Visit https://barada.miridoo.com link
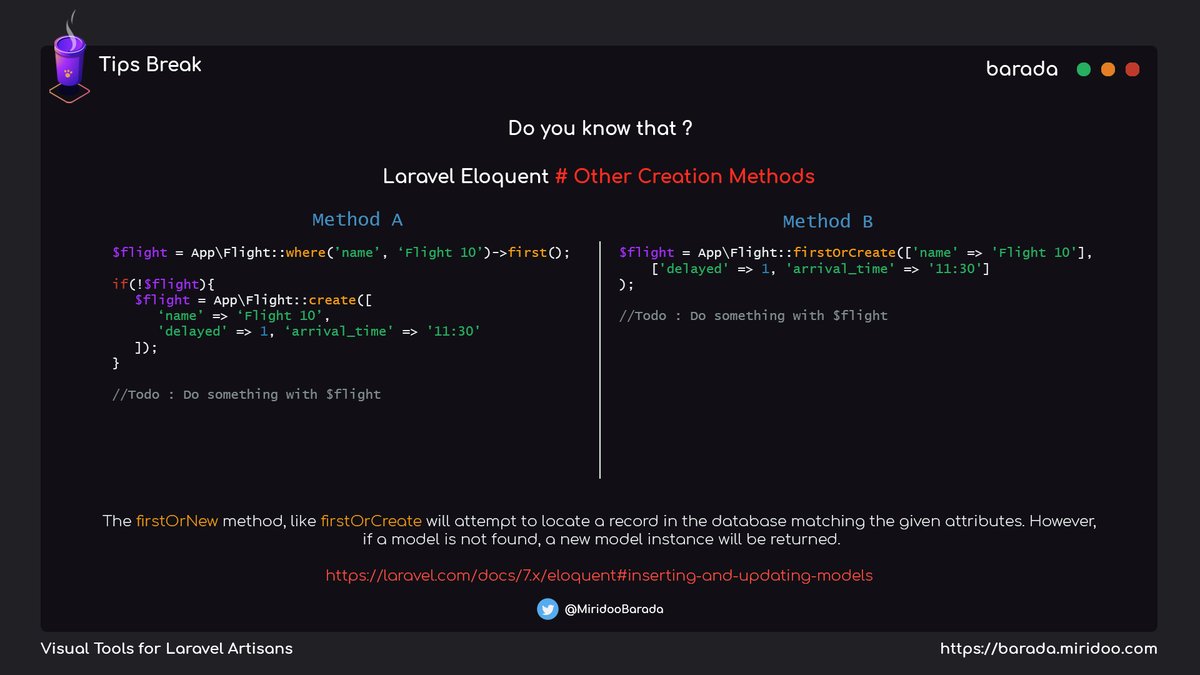 [1048, 648]
